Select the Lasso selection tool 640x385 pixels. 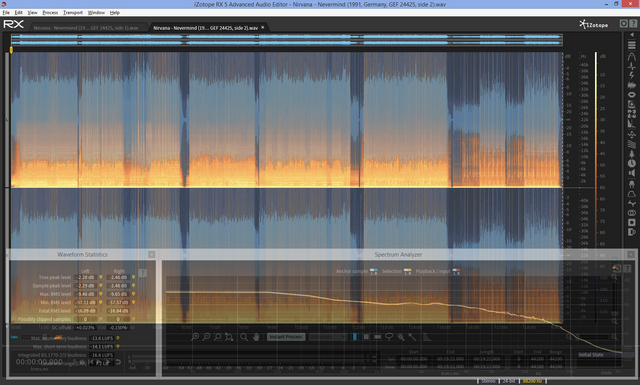pos(389,337)
